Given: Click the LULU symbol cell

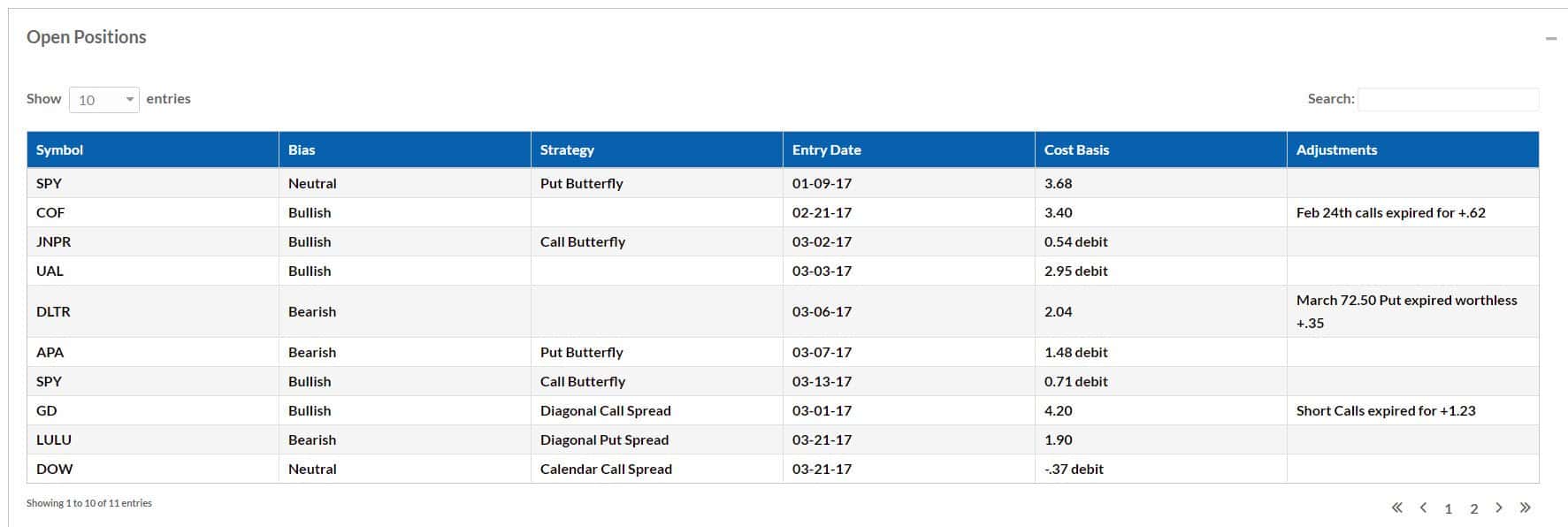Looking at the screenshot, I should tap(153, 439).
